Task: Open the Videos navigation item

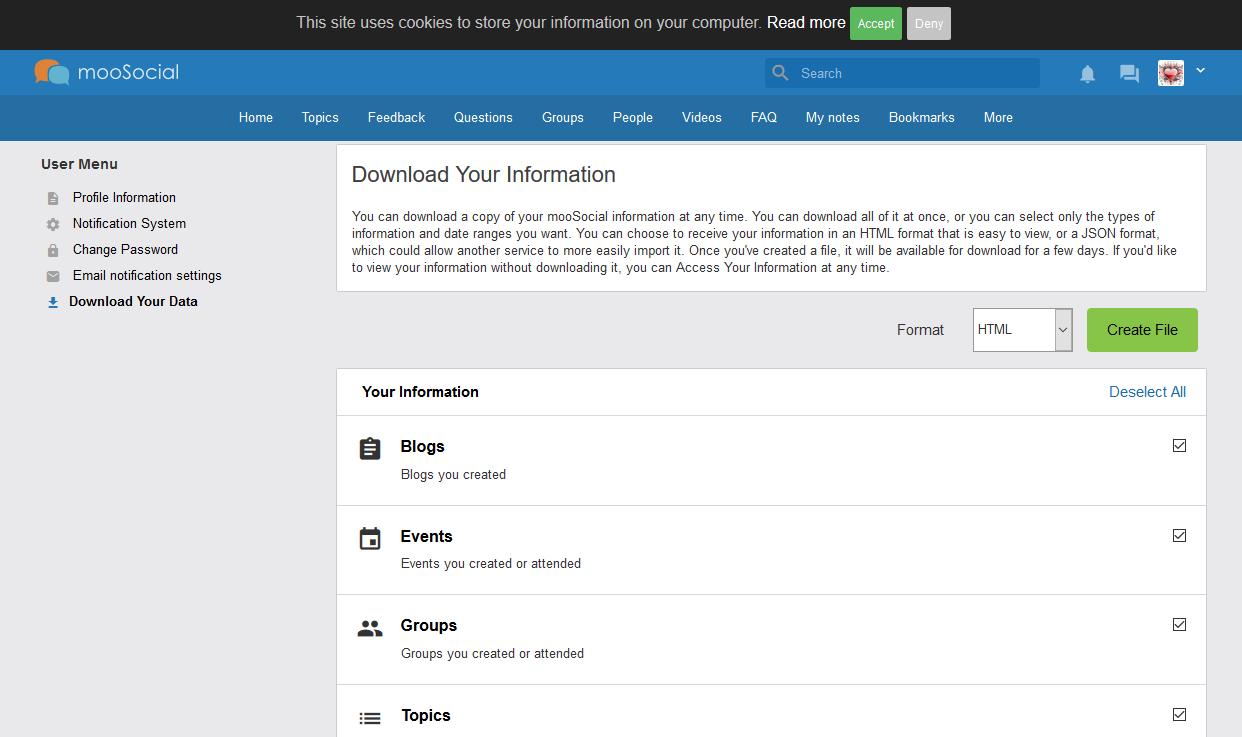Action: coord(702,118)
